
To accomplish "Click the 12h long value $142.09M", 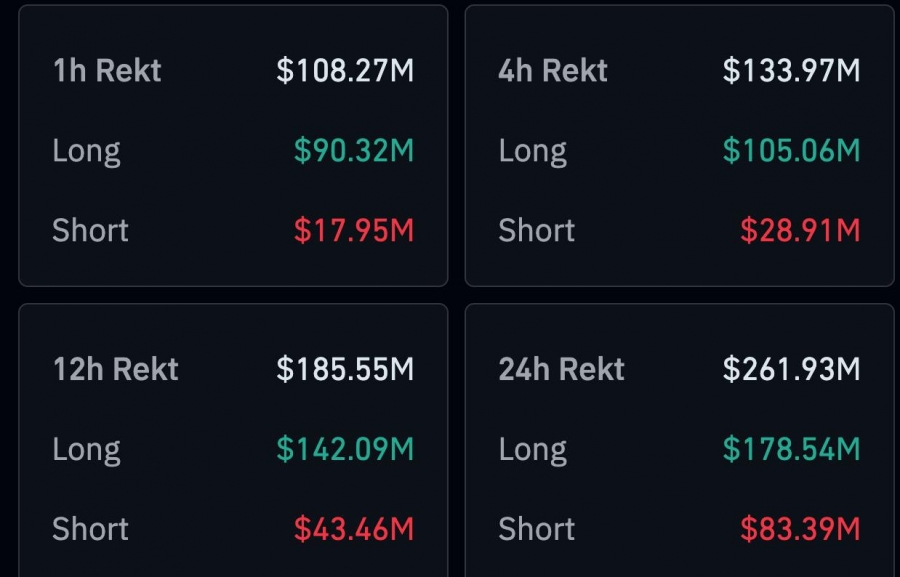I will (x=345, y=449).
